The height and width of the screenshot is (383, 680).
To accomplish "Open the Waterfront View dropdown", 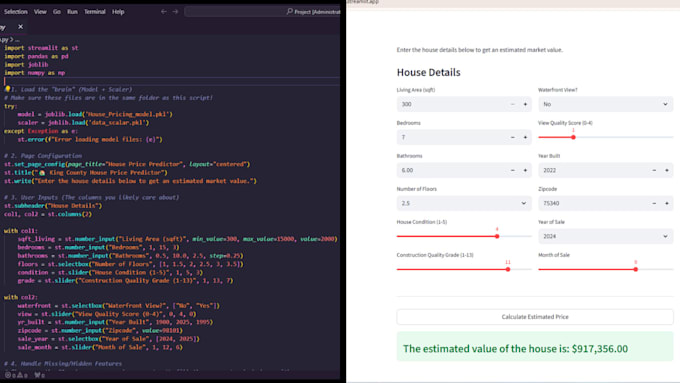I will pyautogui.click(x=605, y=104).
